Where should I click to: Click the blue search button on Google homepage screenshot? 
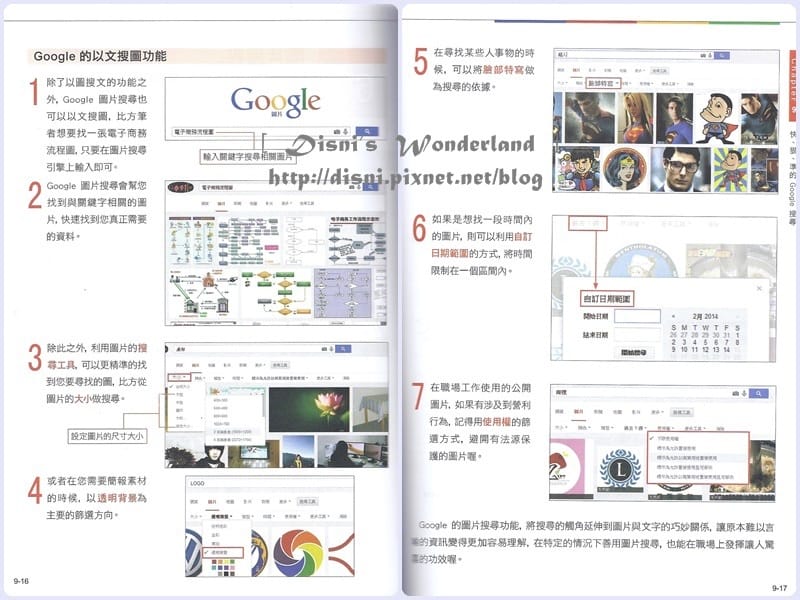click(367, 131)
